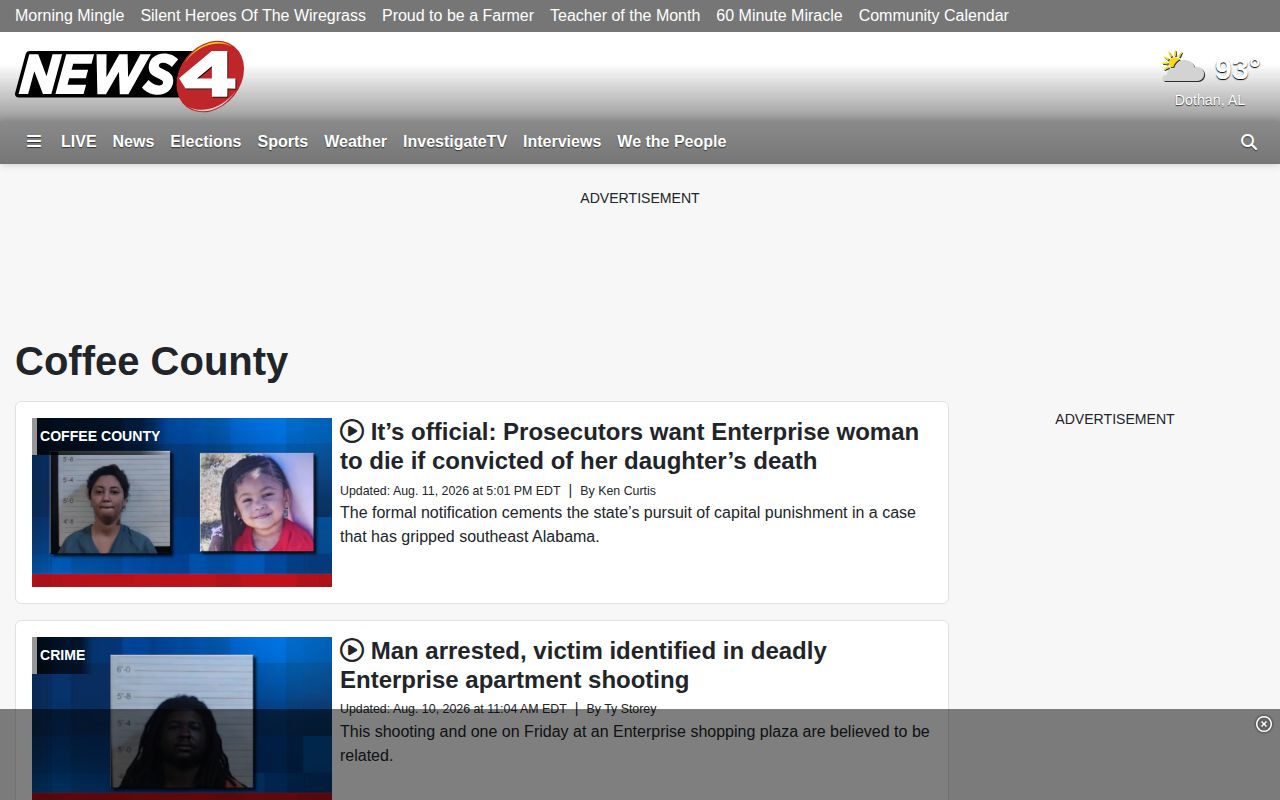Visit the Morning Mingle link
The image size is (1280, 800).
pos(70,16)
